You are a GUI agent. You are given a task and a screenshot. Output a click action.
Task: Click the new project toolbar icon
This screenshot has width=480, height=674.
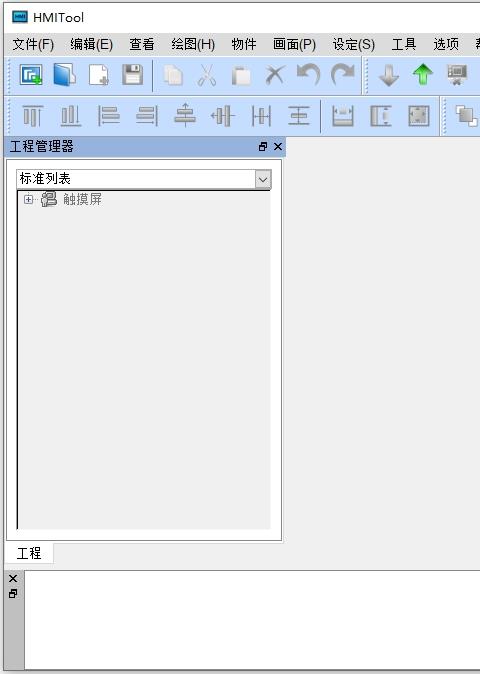pos(31,75)
